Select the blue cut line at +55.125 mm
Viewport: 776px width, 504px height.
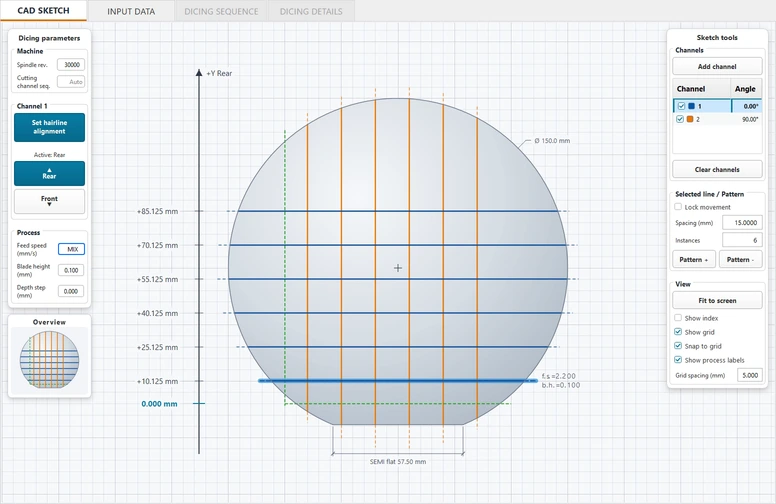pos(398,279)
